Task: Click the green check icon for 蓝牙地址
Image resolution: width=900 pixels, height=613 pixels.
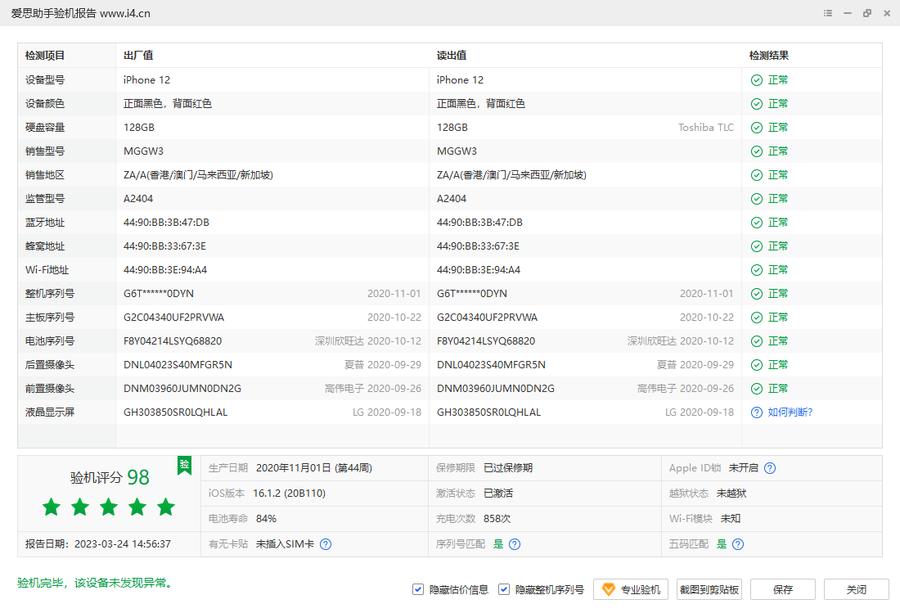Action: [757, 223]
